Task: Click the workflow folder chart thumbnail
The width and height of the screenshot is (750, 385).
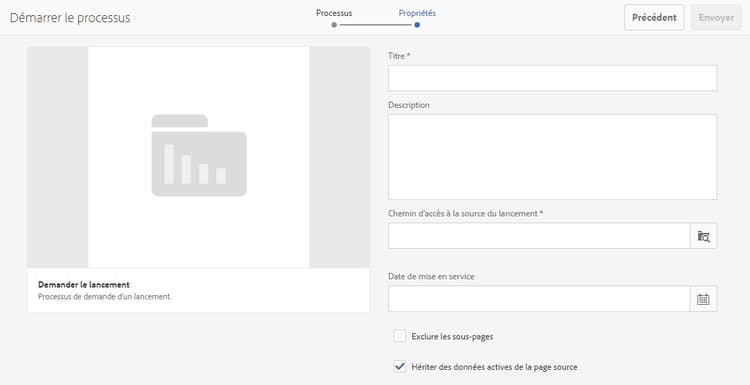Action: pyautogui.click(x=199, y=155)
